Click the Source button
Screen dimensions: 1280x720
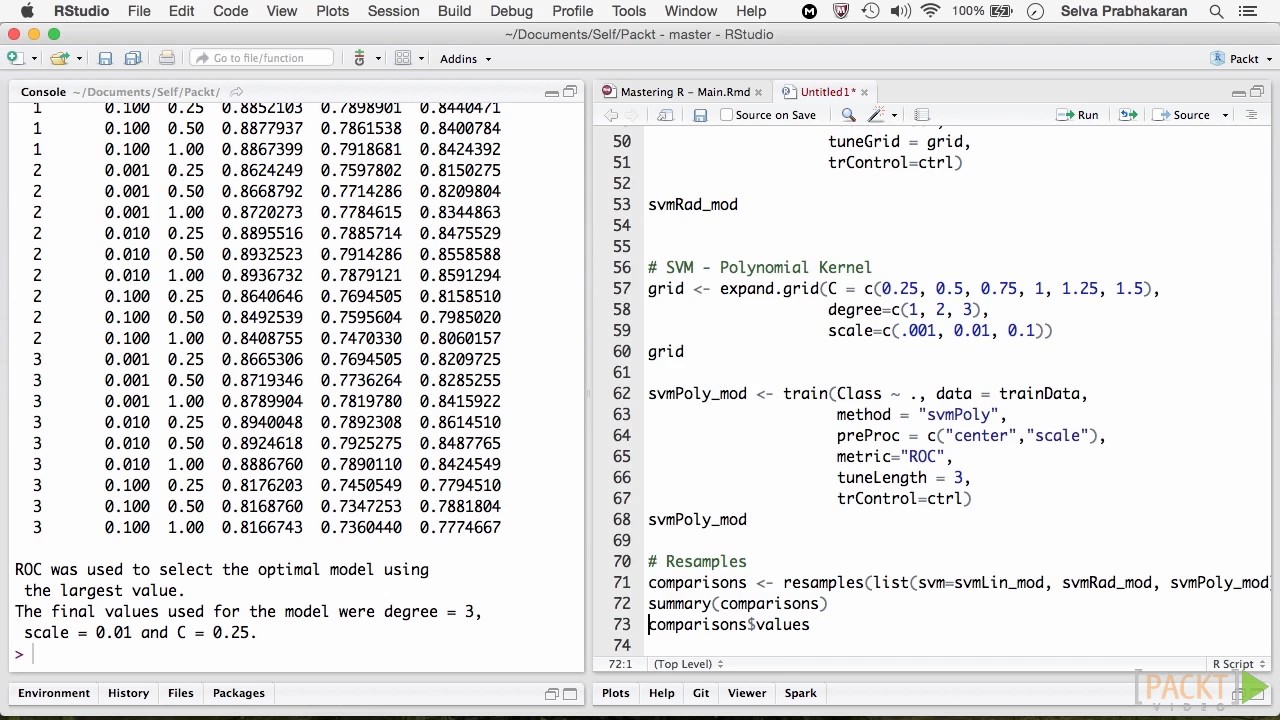point(1183,115)
